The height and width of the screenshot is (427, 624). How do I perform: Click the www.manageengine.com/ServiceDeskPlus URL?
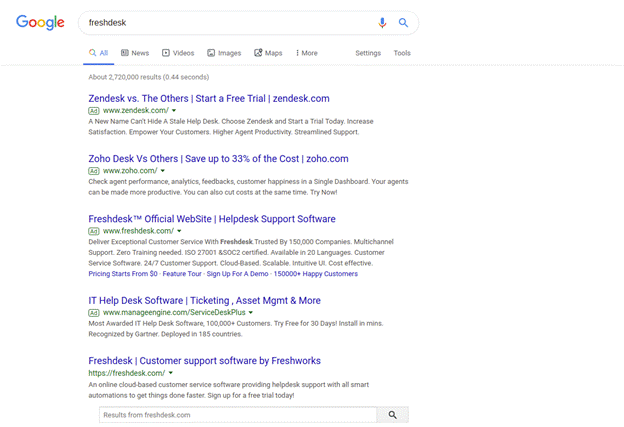[x=174, y=313]
